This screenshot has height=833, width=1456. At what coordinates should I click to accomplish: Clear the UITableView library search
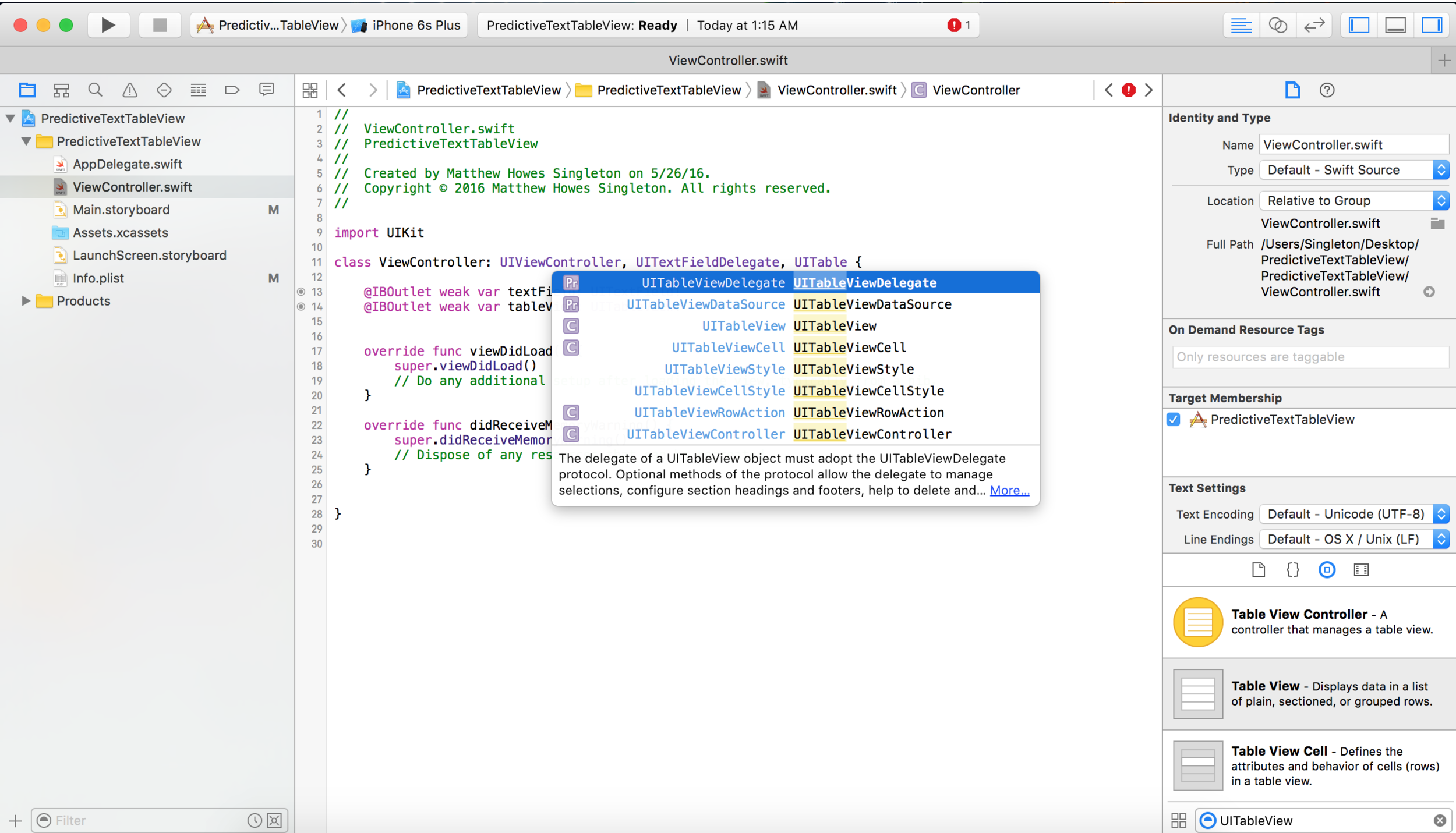coord(1440,820)
